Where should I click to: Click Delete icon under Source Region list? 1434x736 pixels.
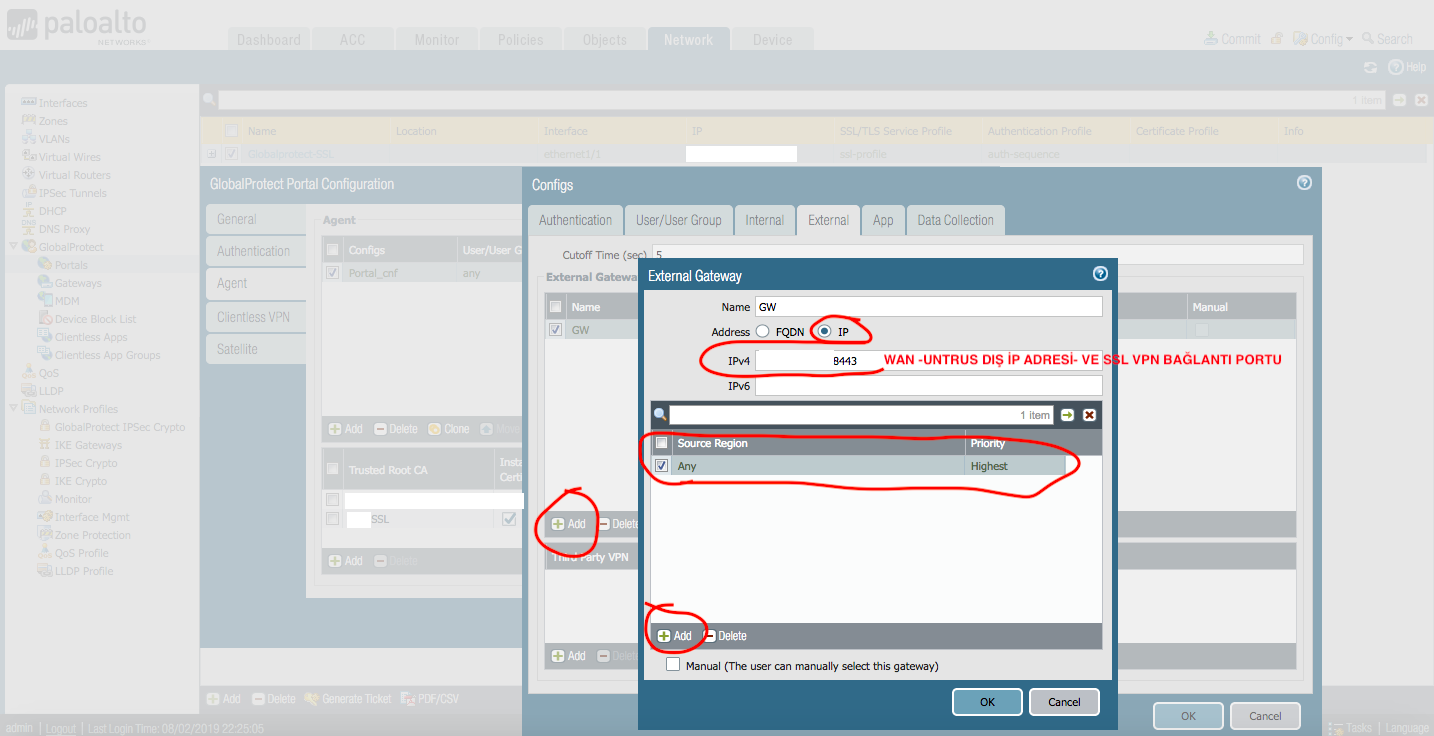click(x=710, y=636)
